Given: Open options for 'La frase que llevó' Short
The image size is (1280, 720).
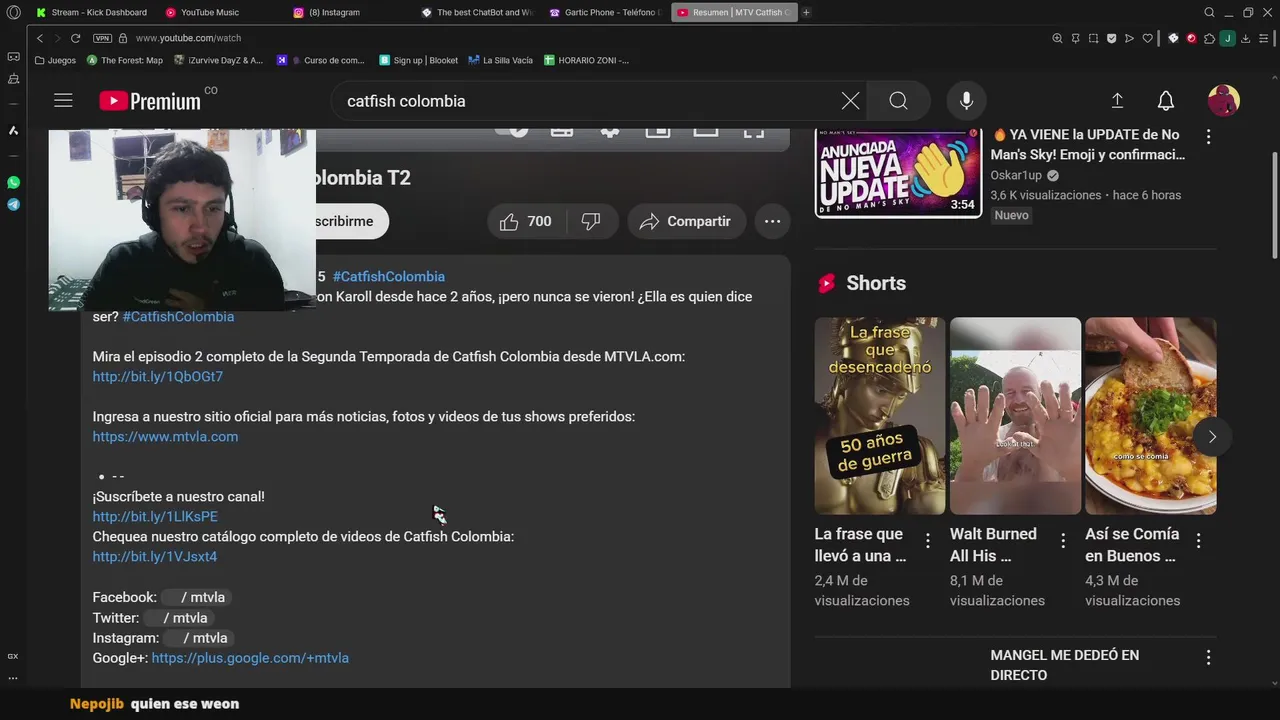Looking at the screenshot, I should coord(928,541).
